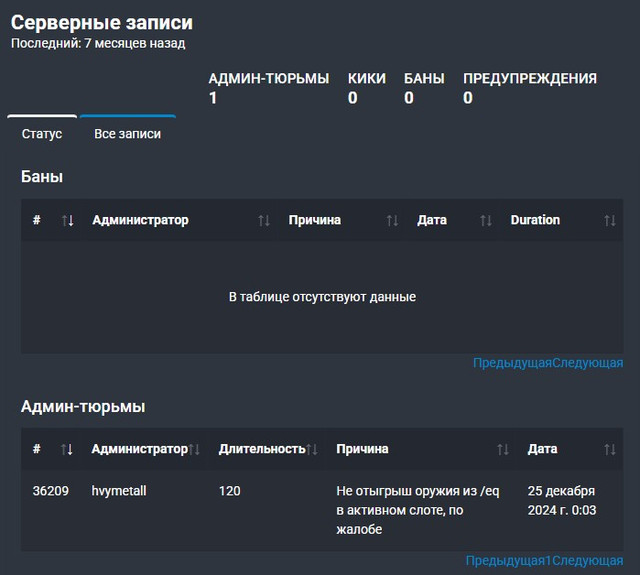The image size is (640, 575).
Task: Sort Bans table by # column arrows
Action: 68,221
